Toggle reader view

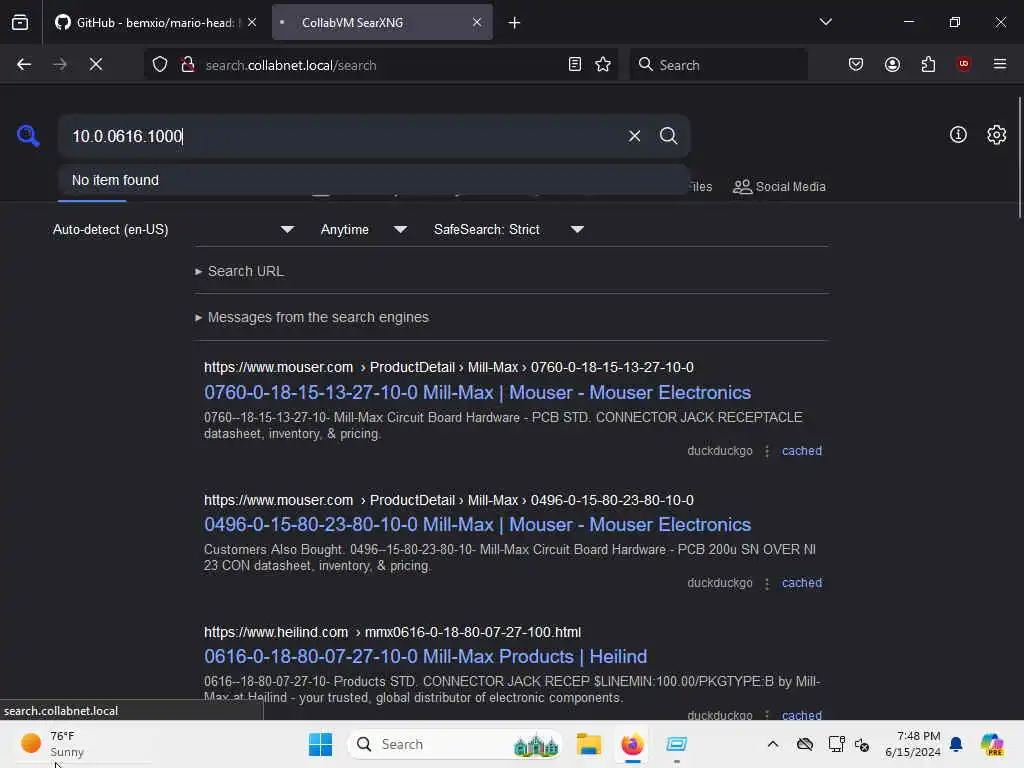tap(575, 64)
